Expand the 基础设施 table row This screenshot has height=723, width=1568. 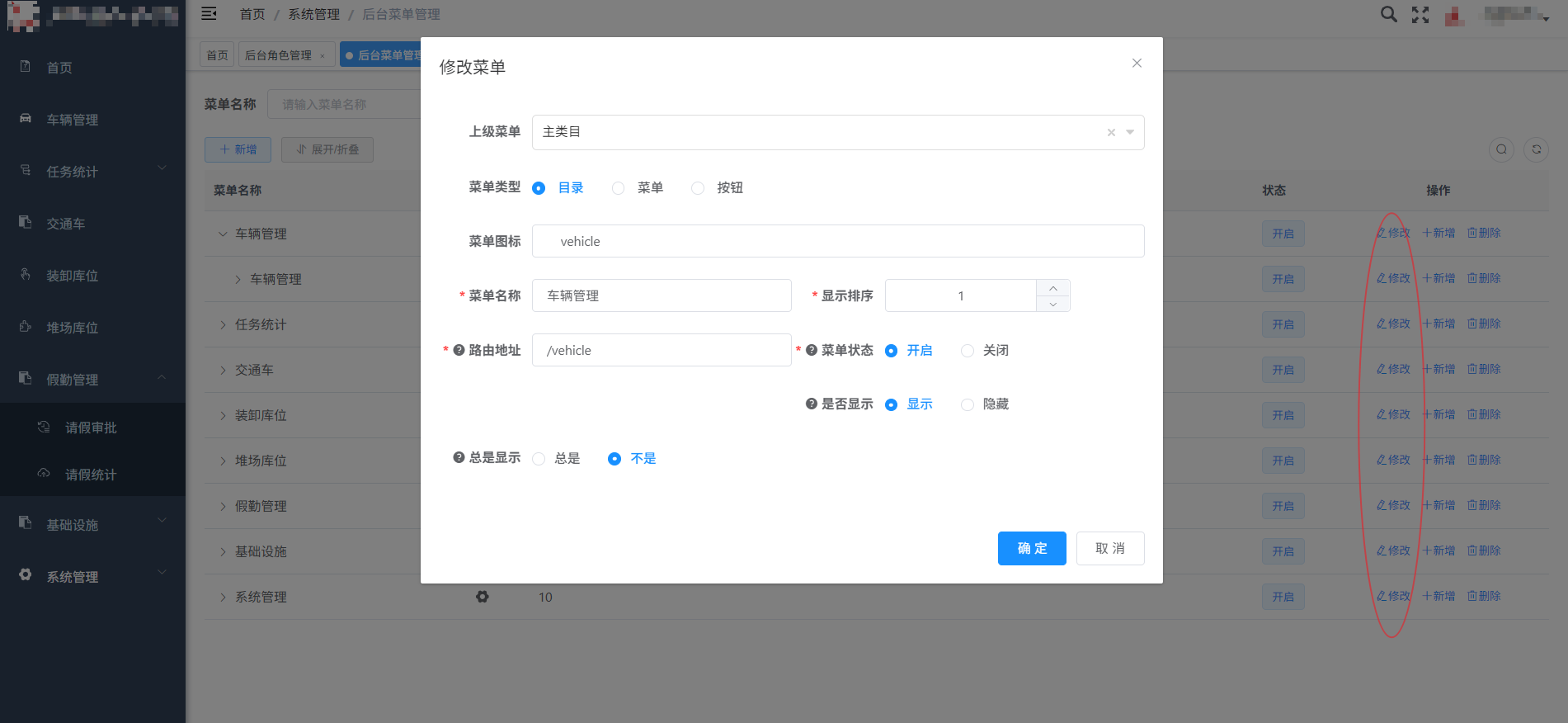[223, 551]
